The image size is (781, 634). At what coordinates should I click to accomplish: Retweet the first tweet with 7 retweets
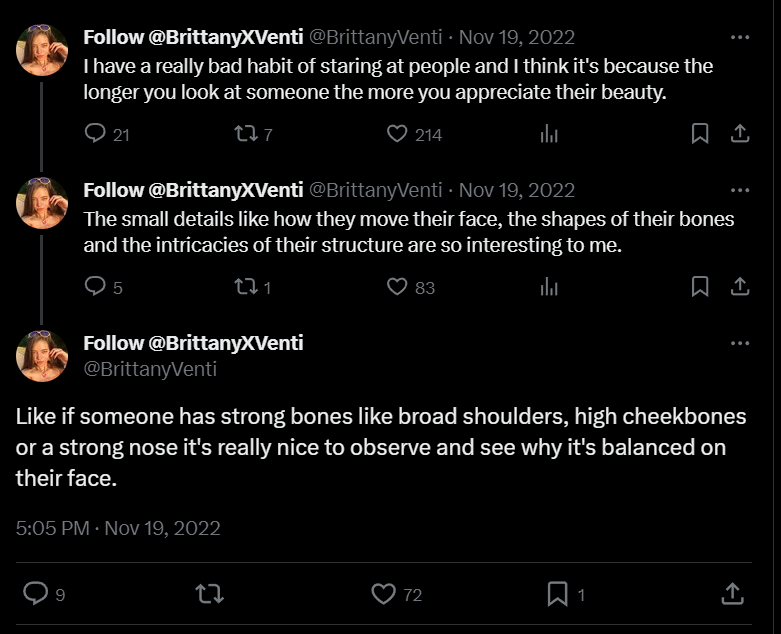[x=244, y=134]
